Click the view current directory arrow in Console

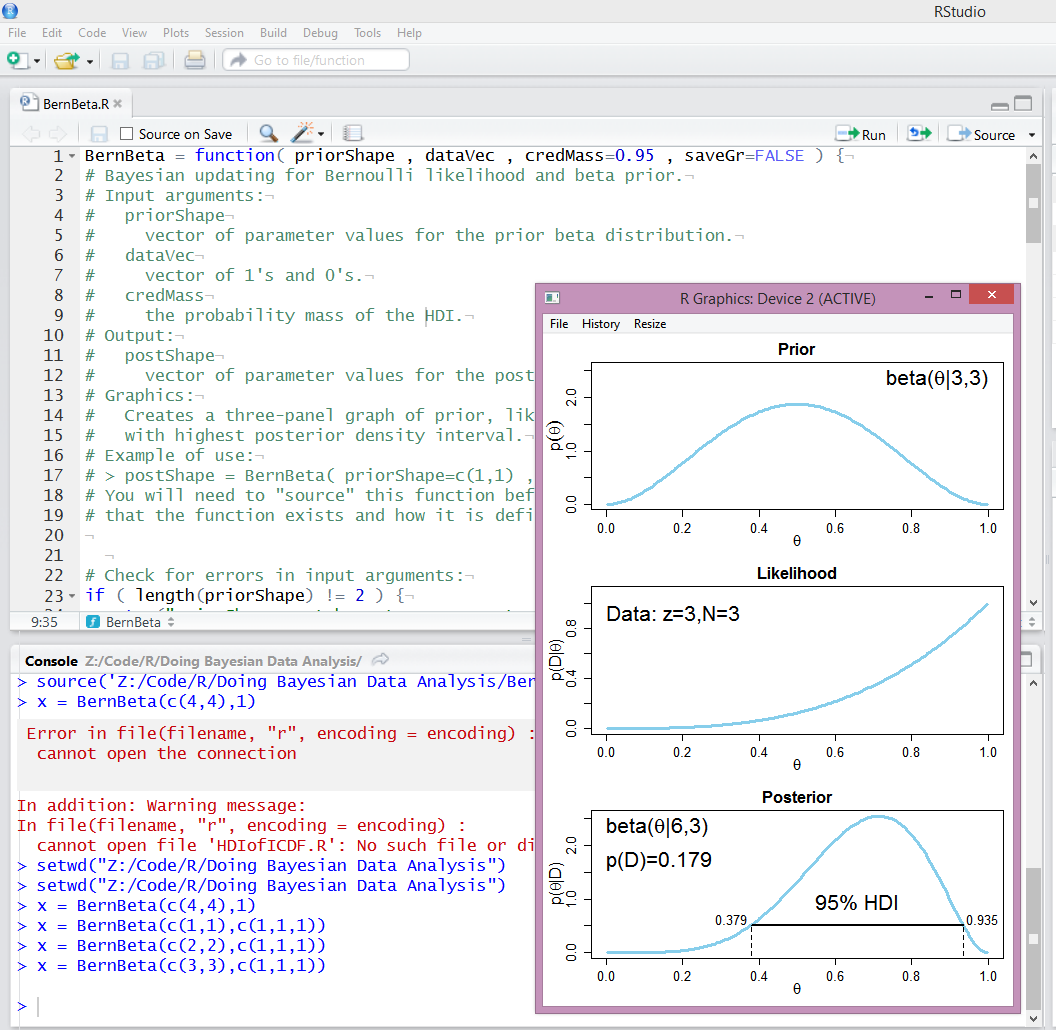[x=380, y=660]
